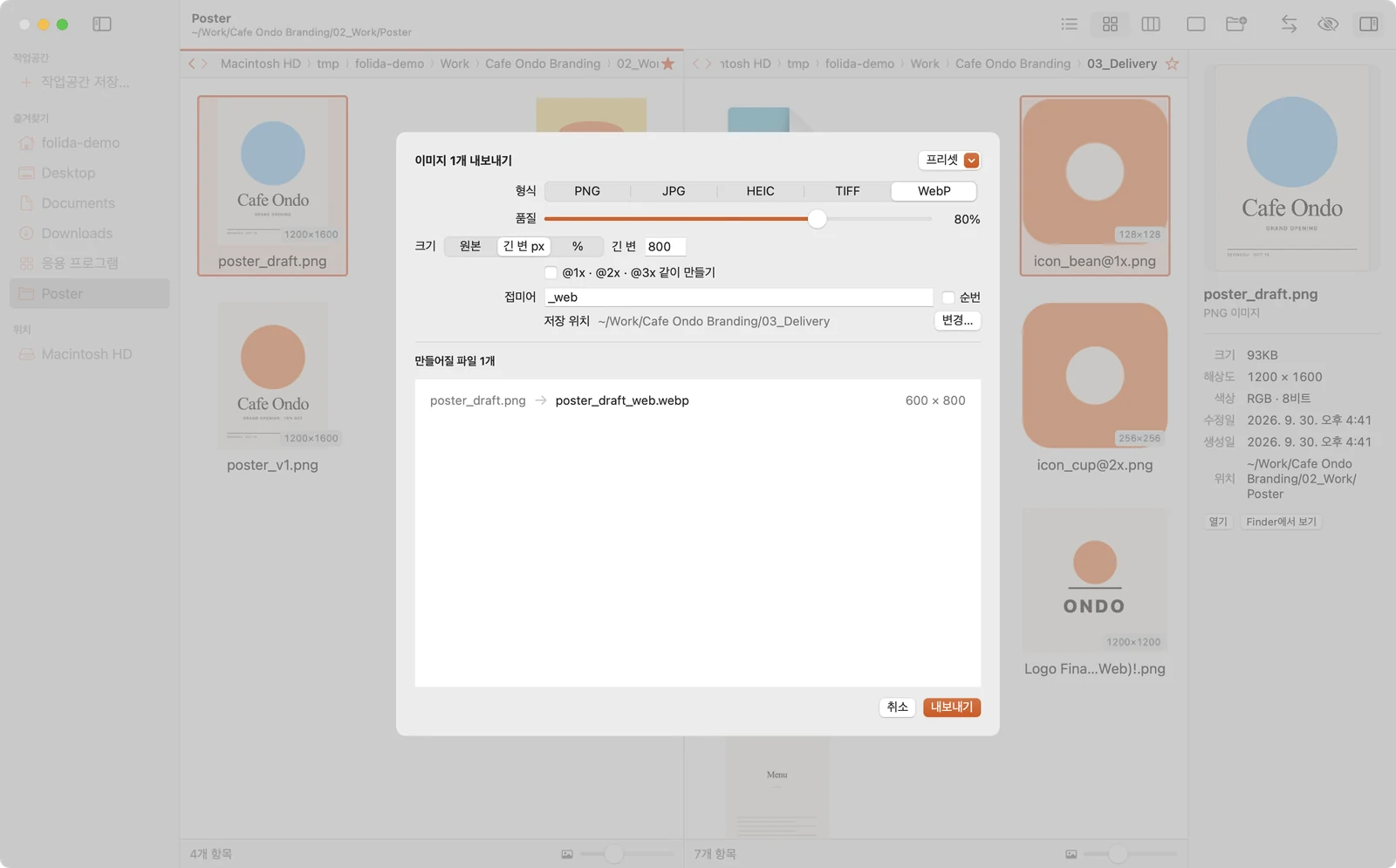Enable @1x @2x @3x 같이 만들기 checkbox

(x=551, y=272)
